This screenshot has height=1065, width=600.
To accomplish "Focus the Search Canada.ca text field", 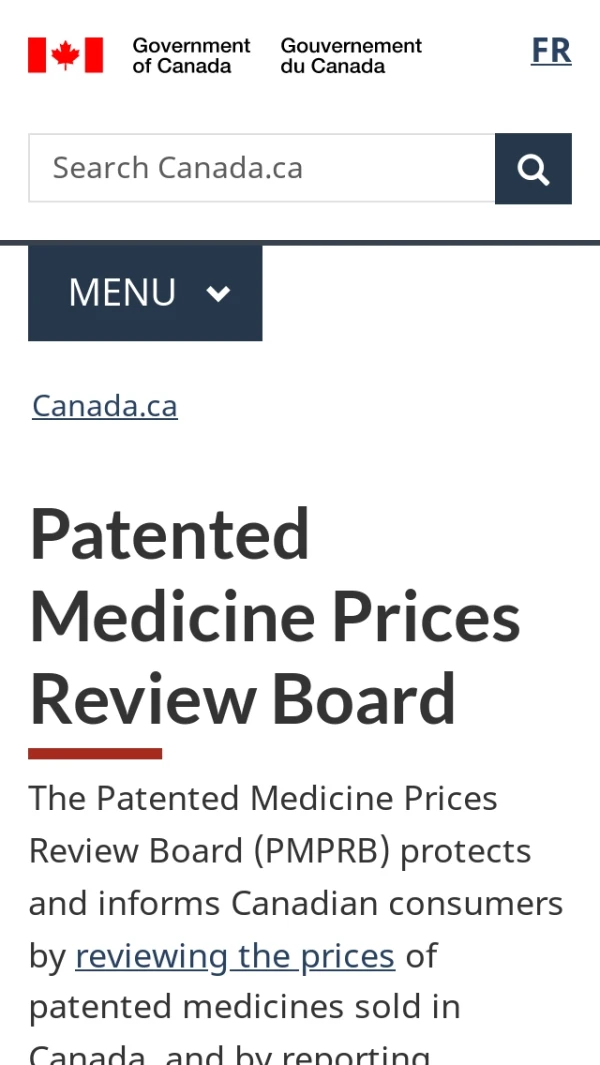I will point(262,168).
